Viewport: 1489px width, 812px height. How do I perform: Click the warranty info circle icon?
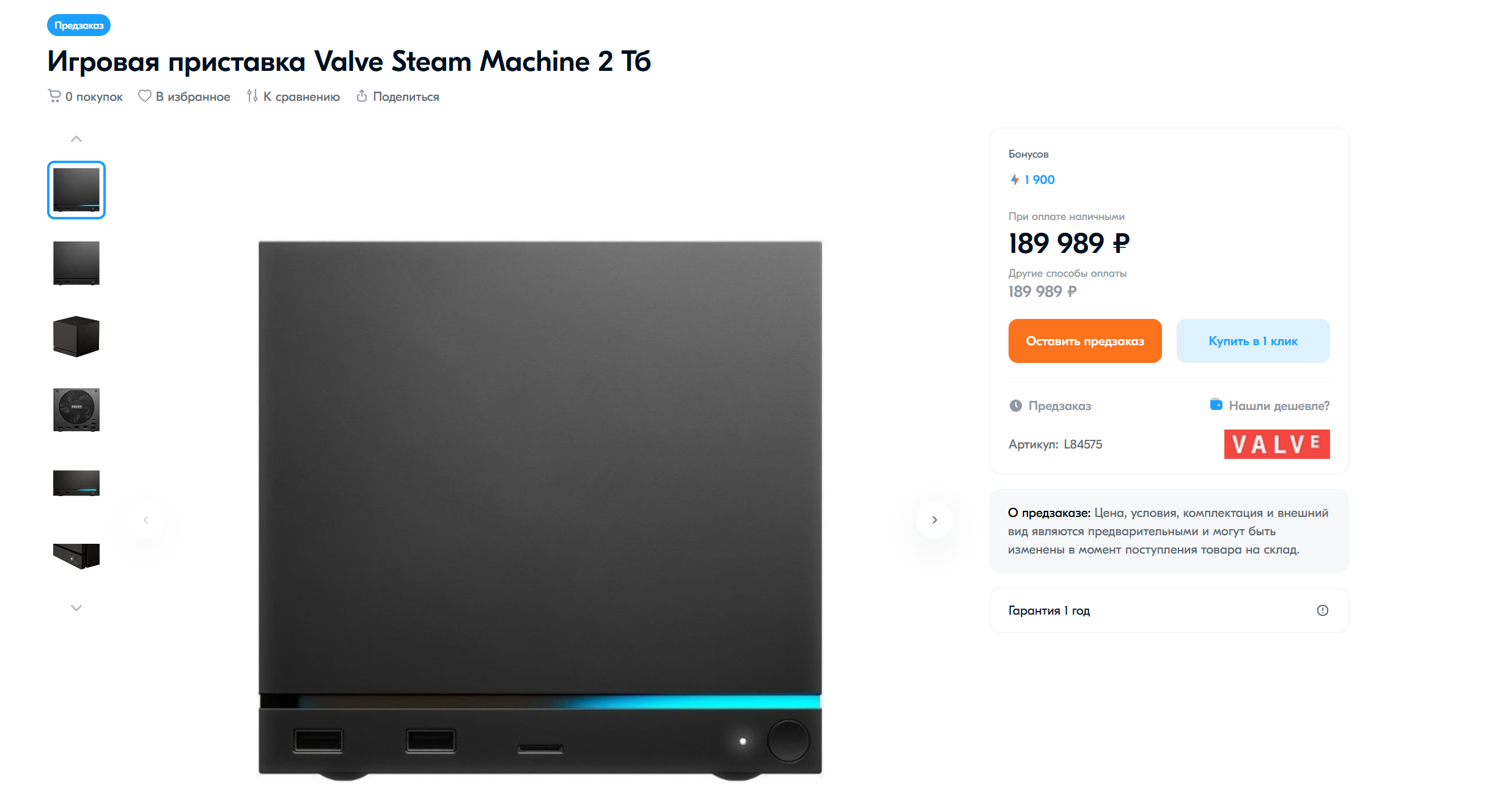point(1323,610)
